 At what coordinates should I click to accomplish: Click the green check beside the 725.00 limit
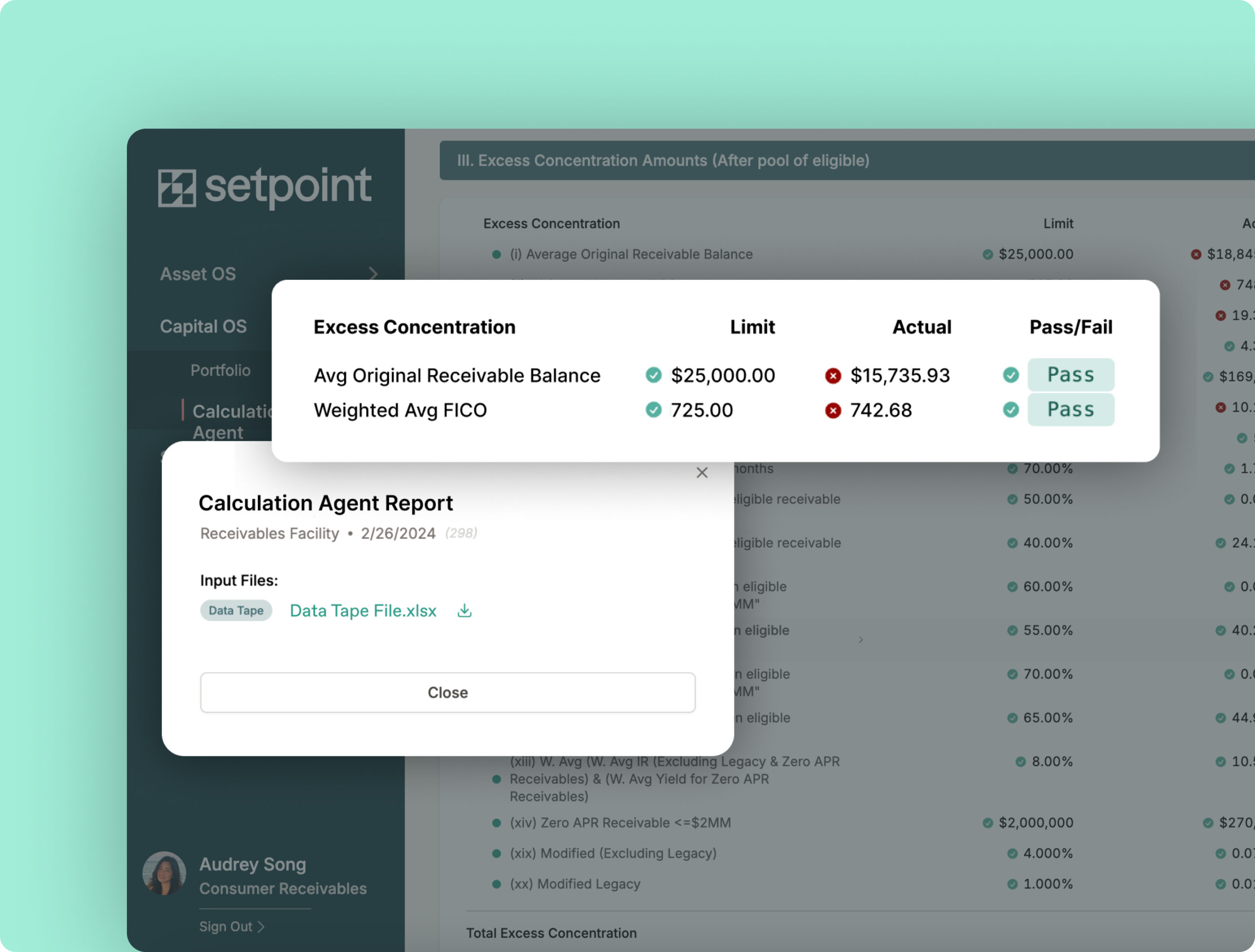pos(653,410)
